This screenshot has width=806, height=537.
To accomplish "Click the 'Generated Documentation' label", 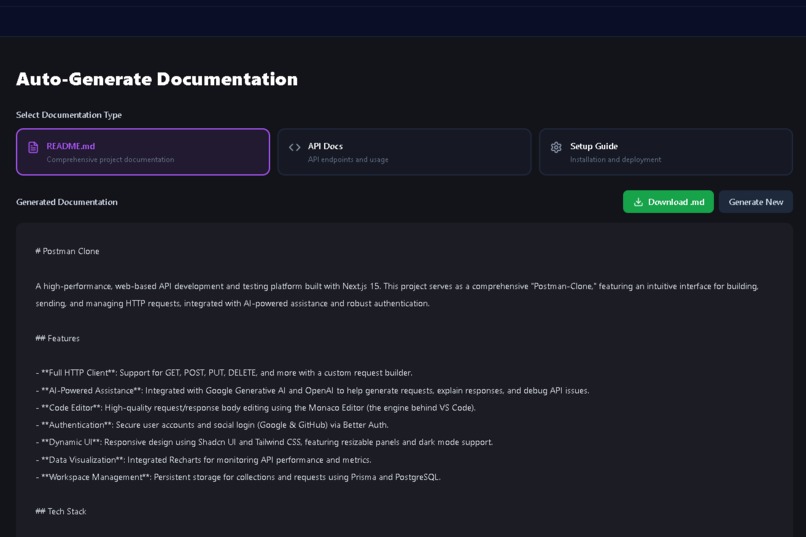I will (x=67, y=202).
